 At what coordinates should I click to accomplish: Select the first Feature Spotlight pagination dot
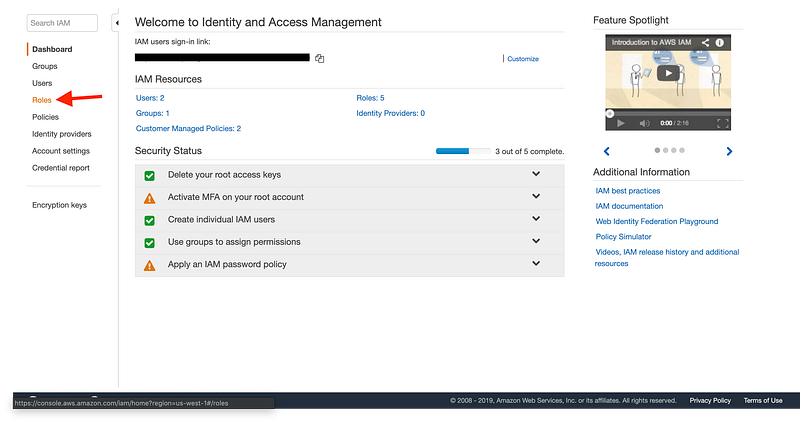pyautogui.click(x=657, y=151)
